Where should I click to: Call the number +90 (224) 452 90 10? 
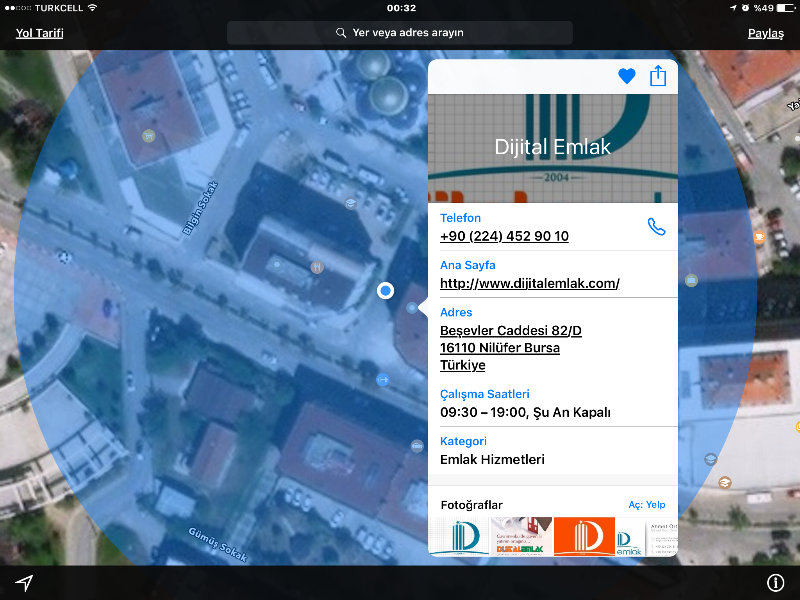point(504,236)
